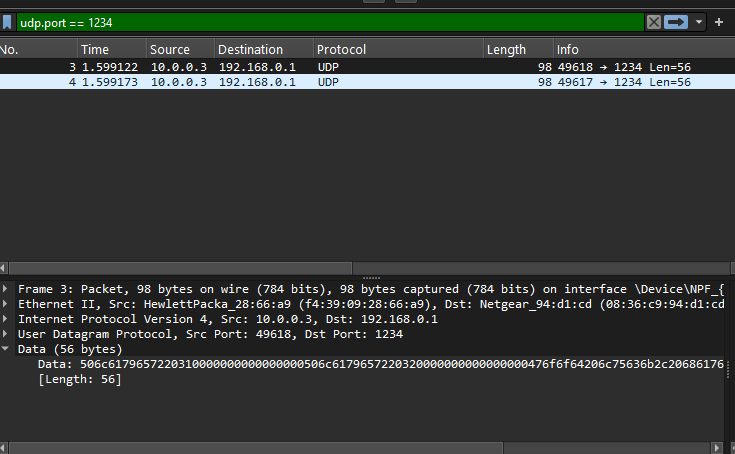The image size is (735, 454).
Task: Expand the User Datagram Protocol node
Action: (x=5, y=334)
